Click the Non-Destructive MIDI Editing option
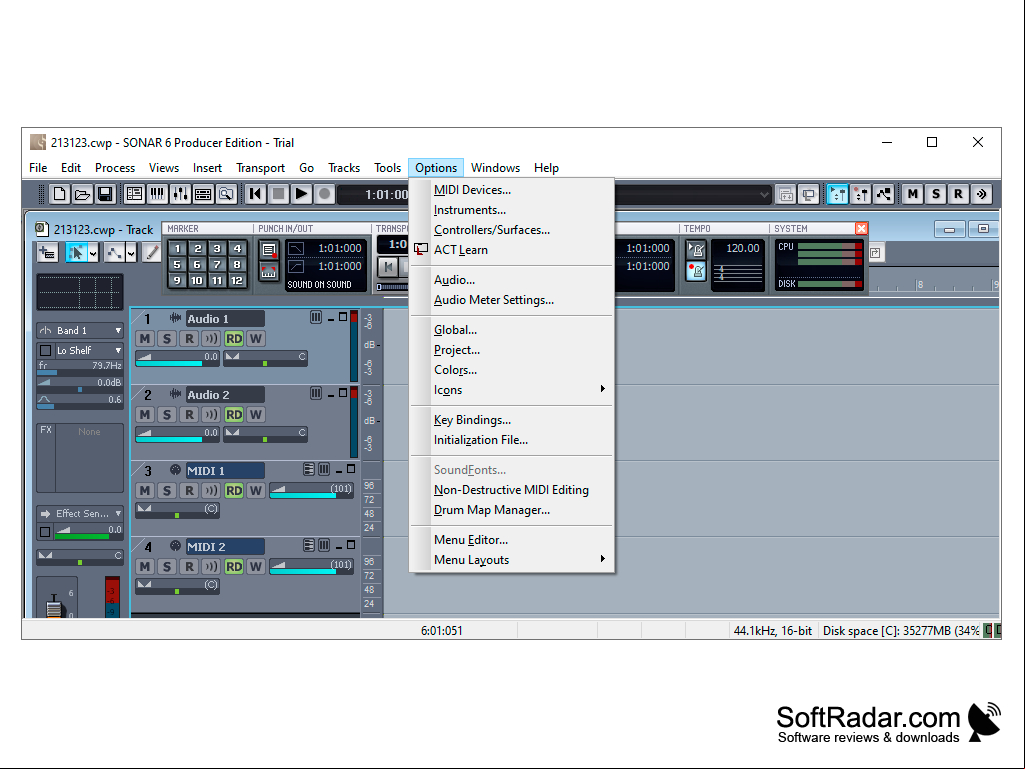 coord(511,490)
